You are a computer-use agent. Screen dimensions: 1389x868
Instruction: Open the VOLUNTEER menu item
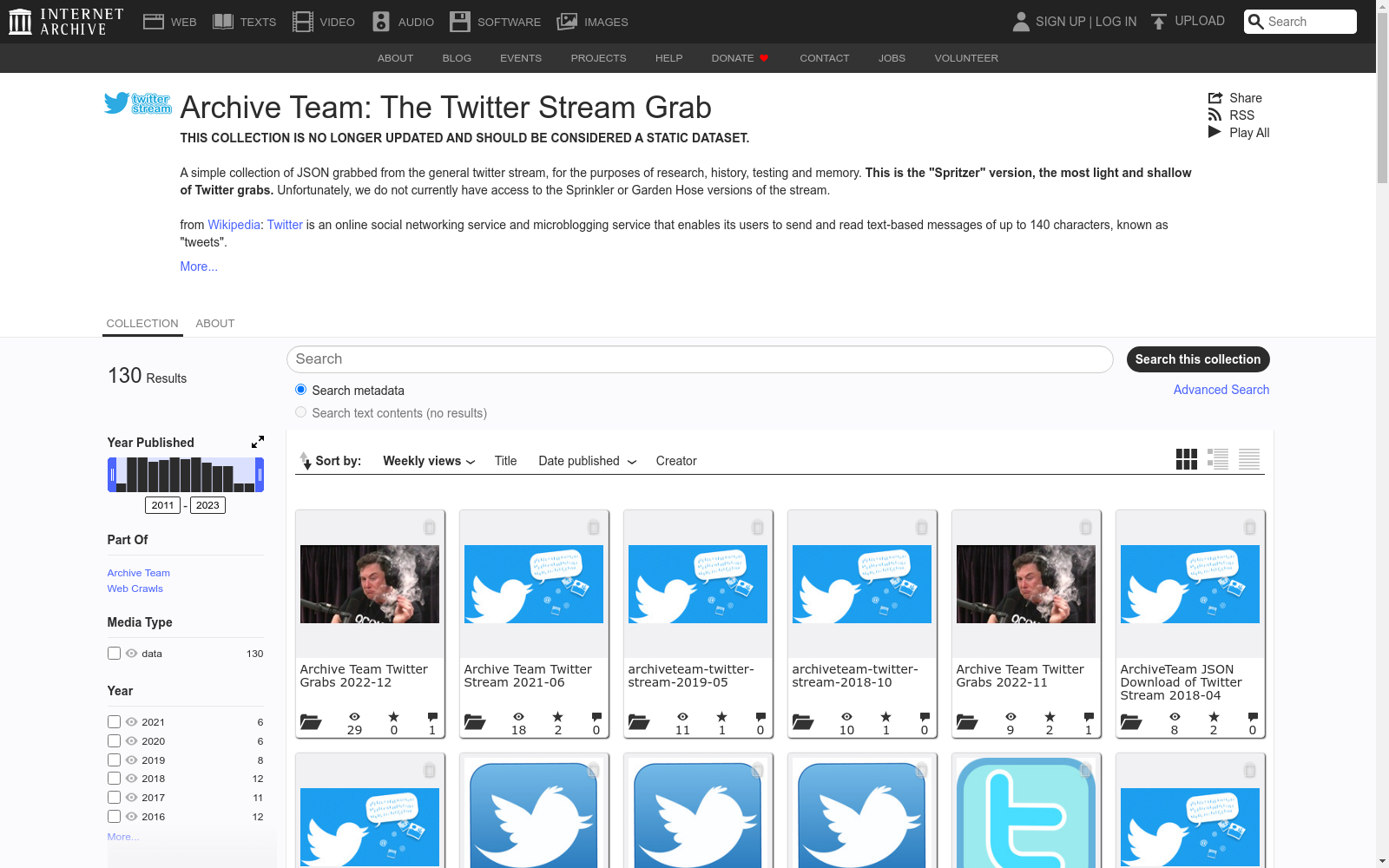966,58
